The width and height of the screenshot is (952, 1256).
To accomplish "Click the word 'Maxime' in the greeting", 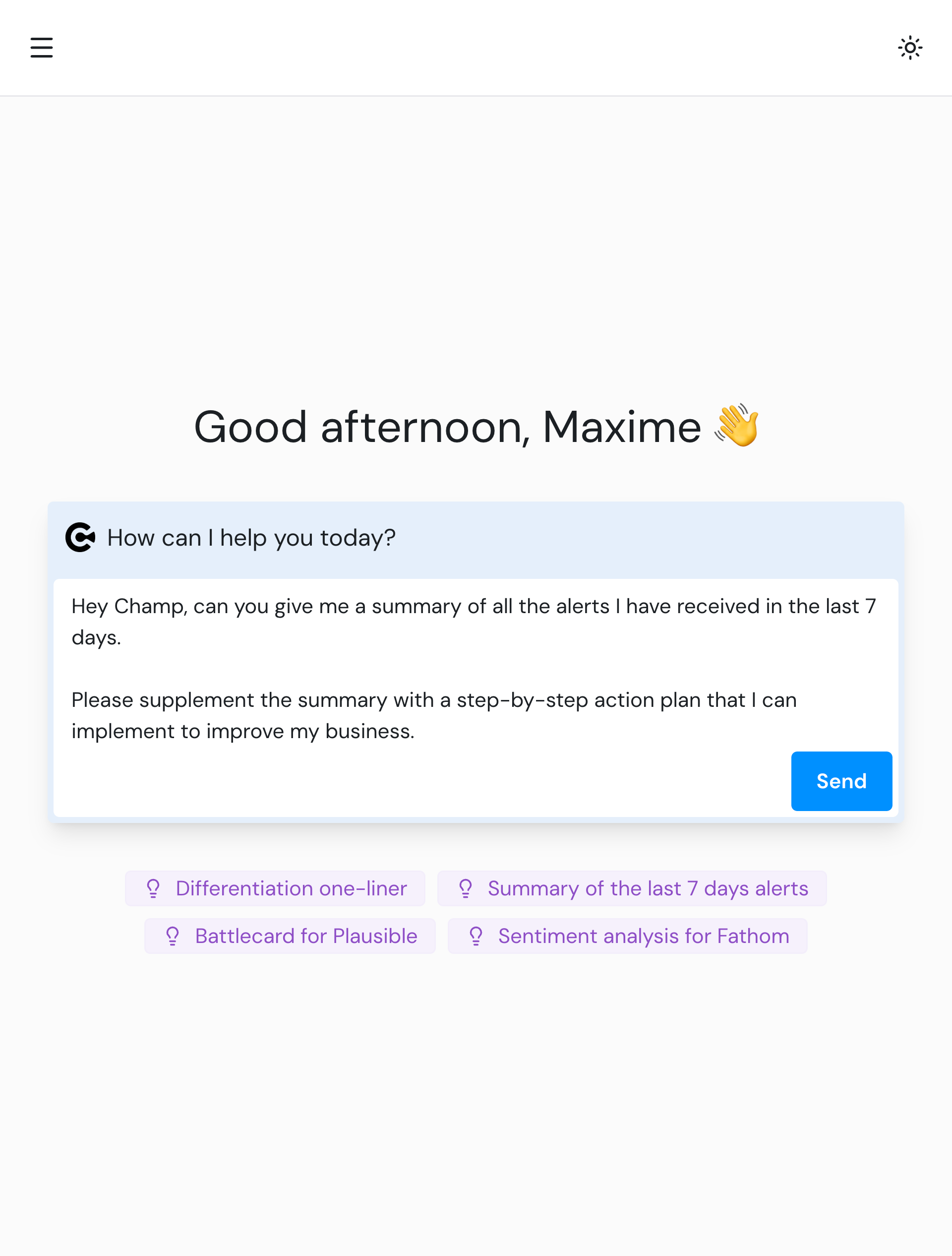I will [x=622, y=427].
